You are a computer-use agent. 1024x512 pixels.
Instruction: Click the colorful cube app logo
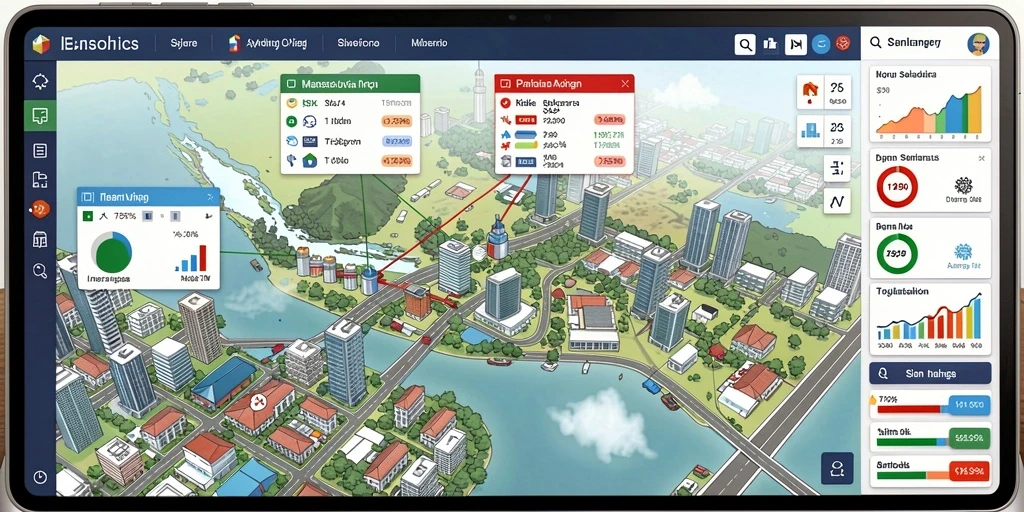coord(40,44)
